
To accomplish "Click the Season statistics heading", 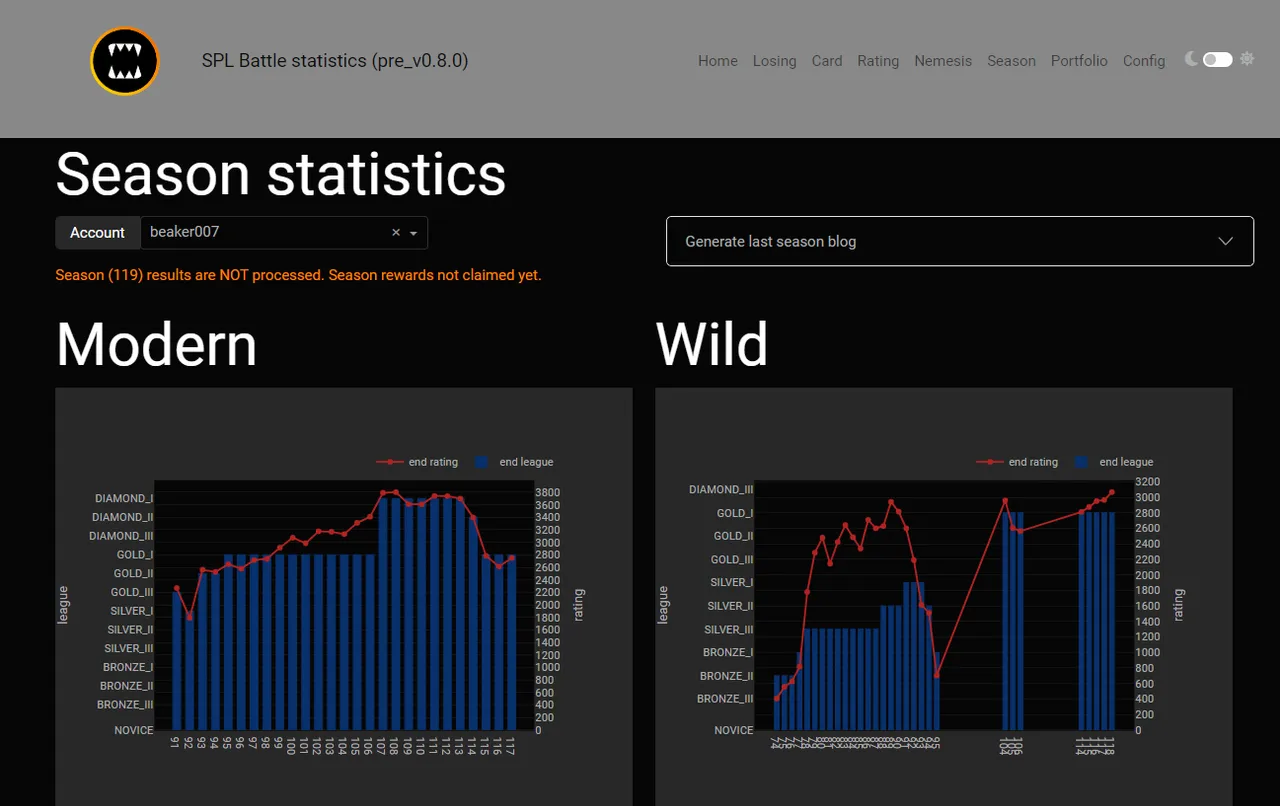I will pyautogui.click(x=281, y=174).
